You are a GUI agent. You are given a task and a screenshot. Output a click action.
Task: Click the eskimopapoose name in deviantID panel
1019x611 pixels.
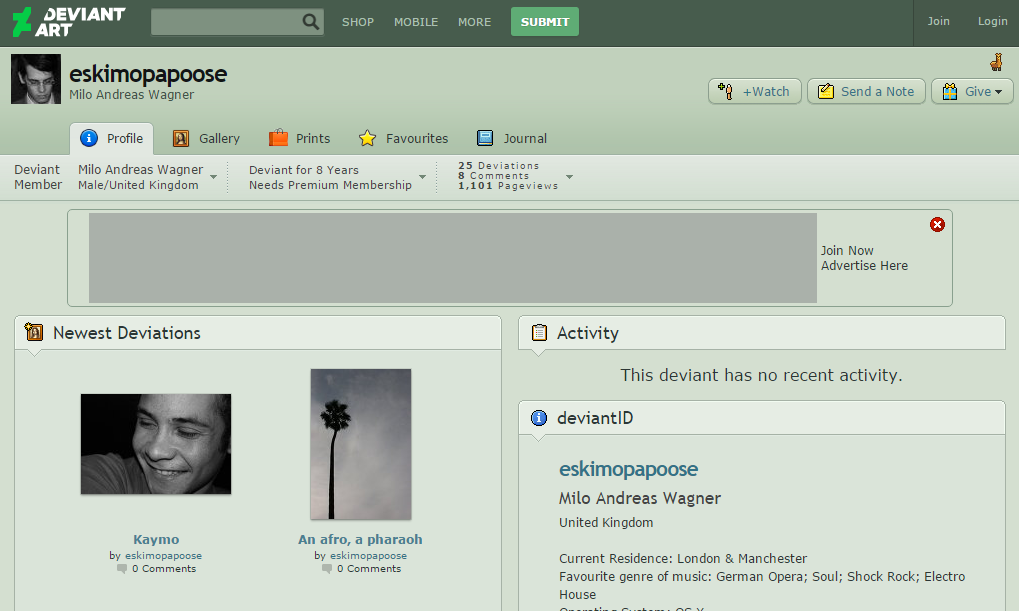pyautogui.click(x=628, y=469)
